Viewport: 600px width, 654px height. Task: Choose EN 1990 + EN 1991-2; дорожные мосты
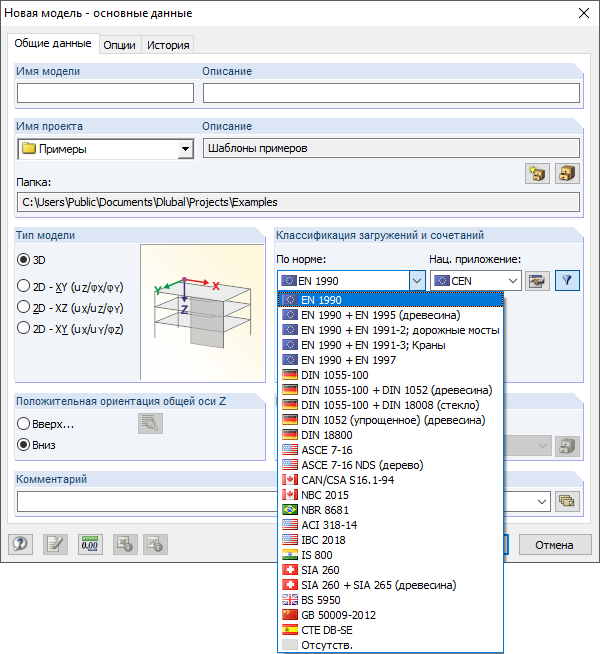point(391,330)
